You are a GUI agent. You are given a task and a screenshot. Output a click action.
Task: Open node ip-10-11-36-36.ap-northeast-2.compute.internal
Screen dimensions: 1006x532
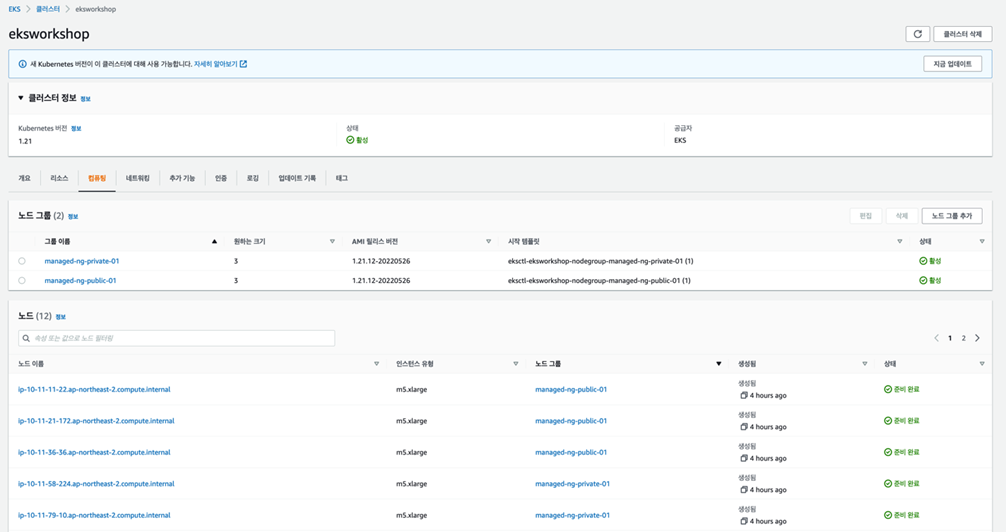click(x=94, y=452)
